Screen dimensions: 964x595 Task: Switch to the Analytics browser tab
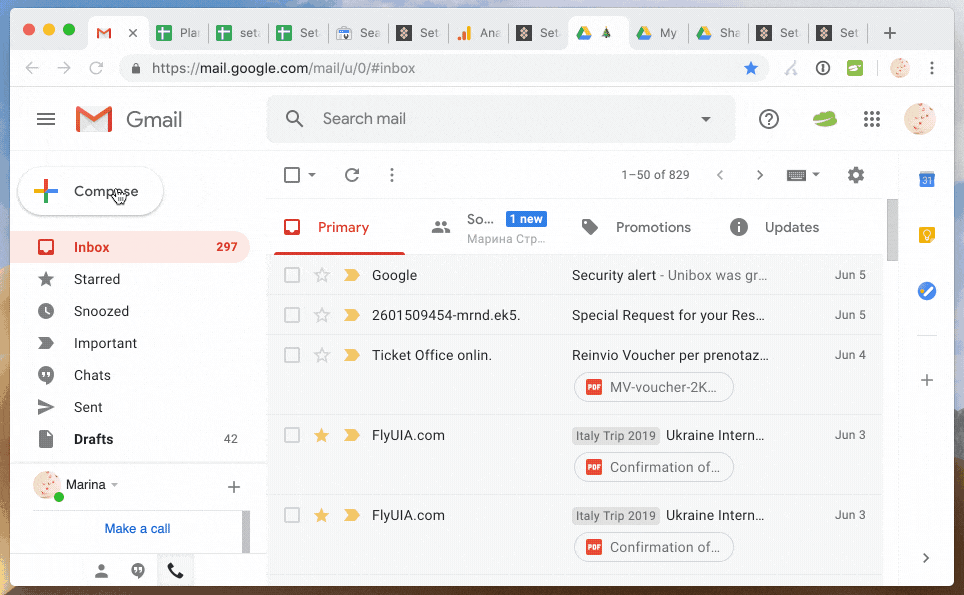(x=479, y=33)
